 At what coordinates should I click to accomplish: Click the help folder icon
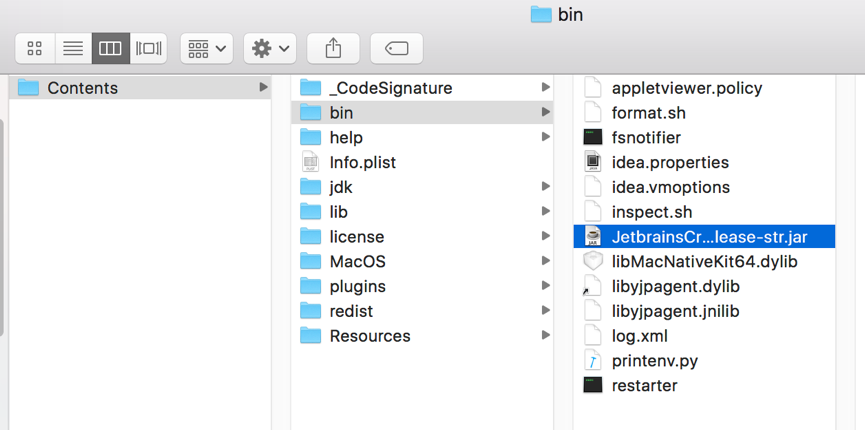[x=311, y=137]
